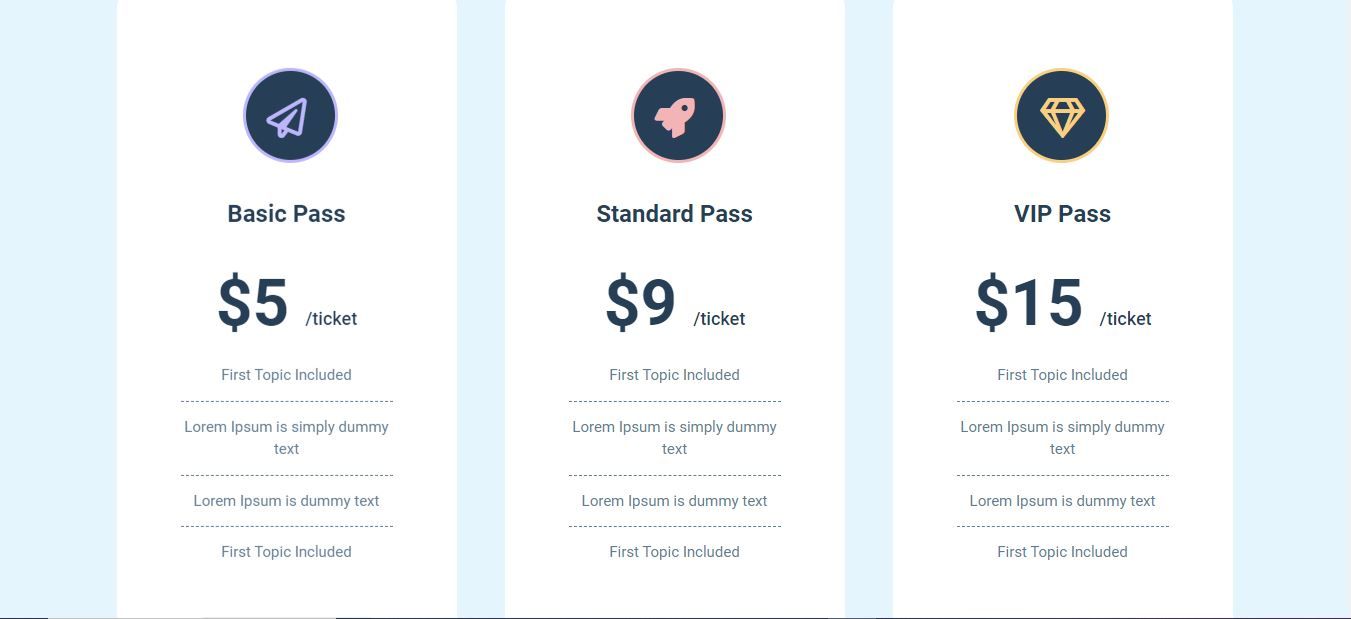Click "Lorem Ipsum is simply dummy text" in Standard Pass

point(674,437)
